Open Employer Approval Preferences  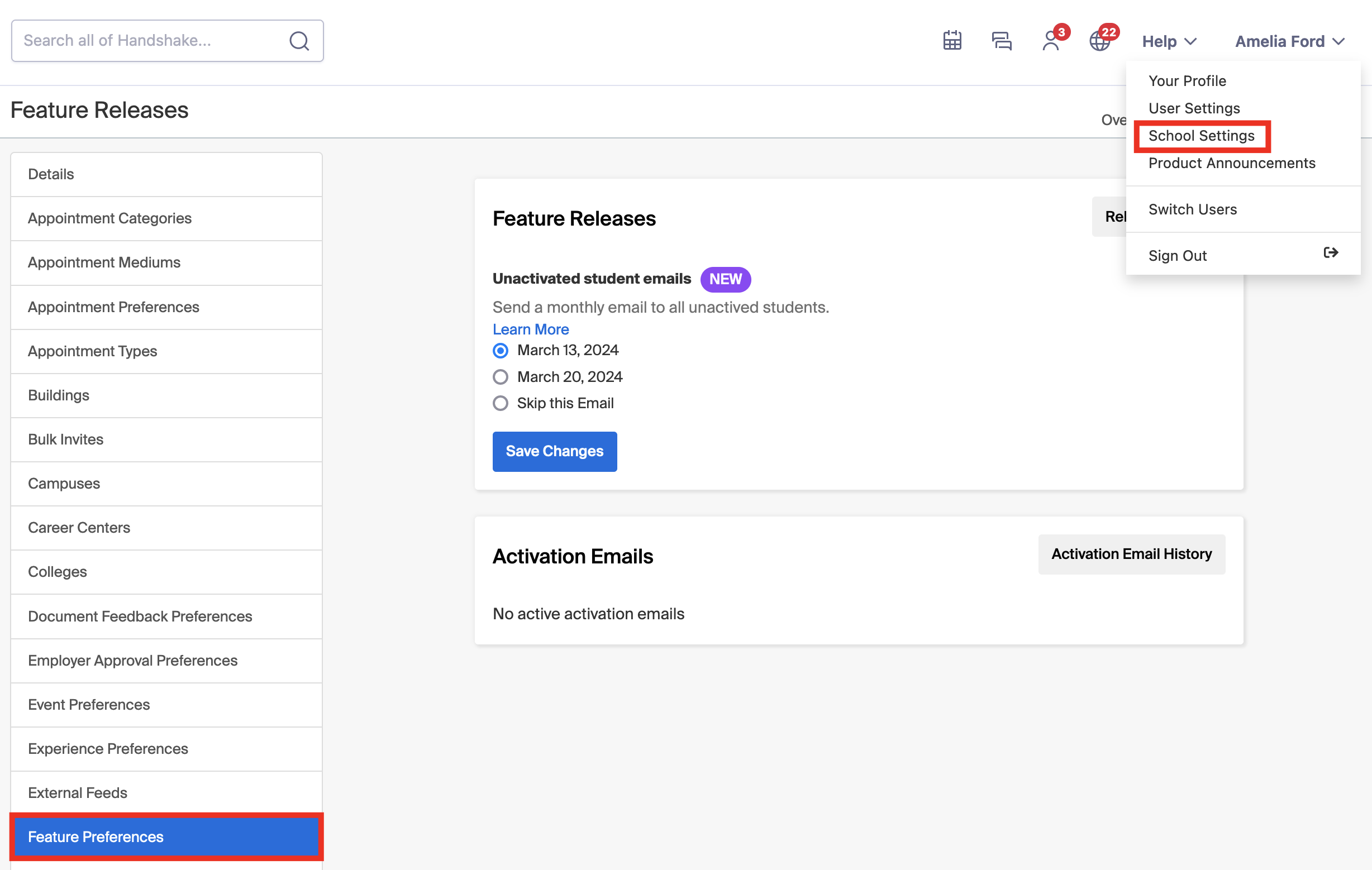click(166, 661)
